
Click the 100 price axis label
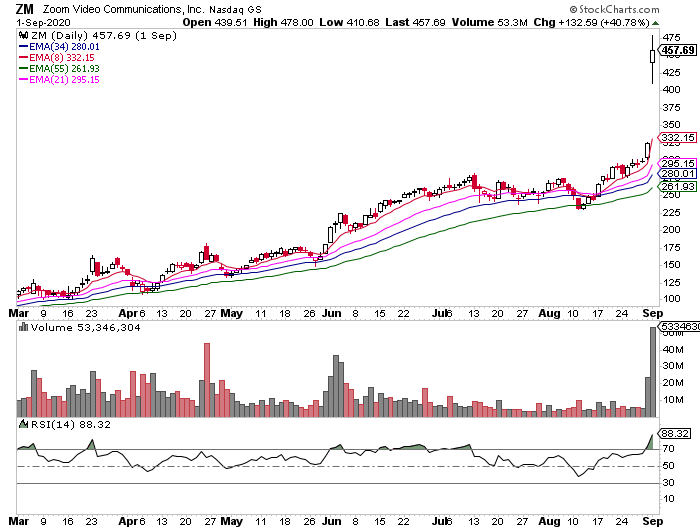[x=671, y=299]
